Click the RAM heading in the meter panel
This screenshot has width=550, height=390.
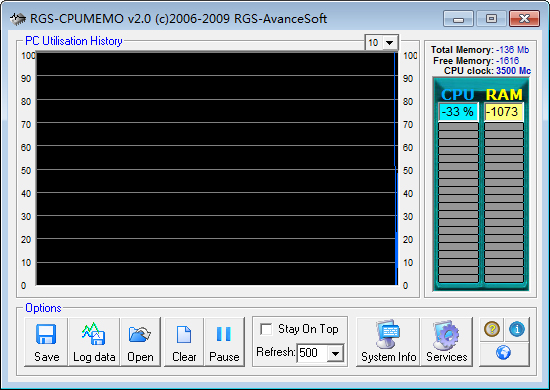[504, 95]
